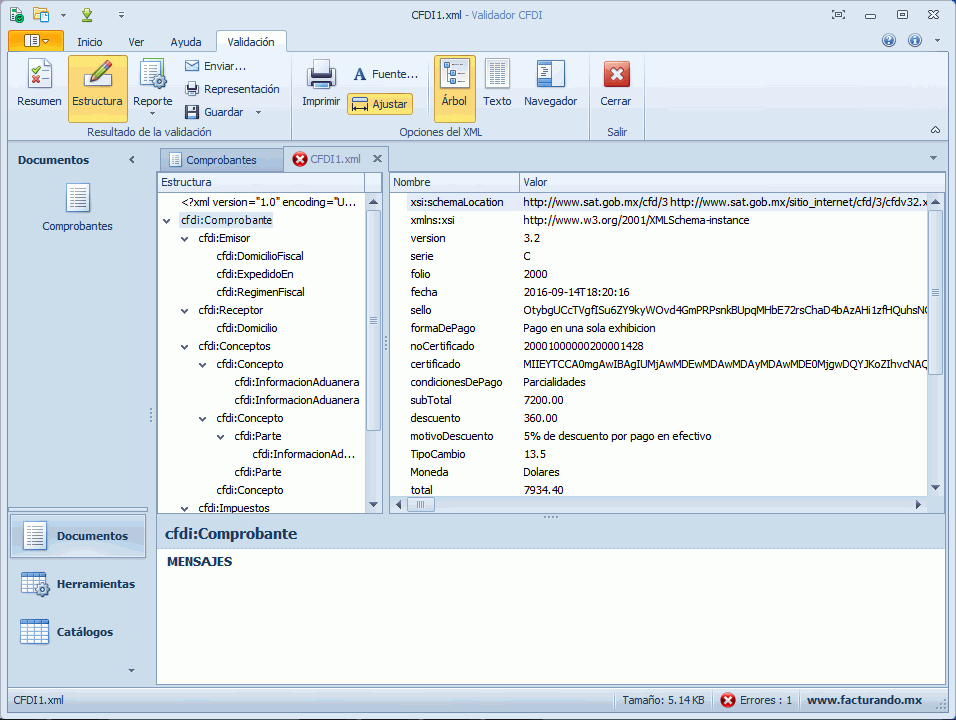Click the blue info icon
The image size is (956, 720).
click(x=915, y=41)
